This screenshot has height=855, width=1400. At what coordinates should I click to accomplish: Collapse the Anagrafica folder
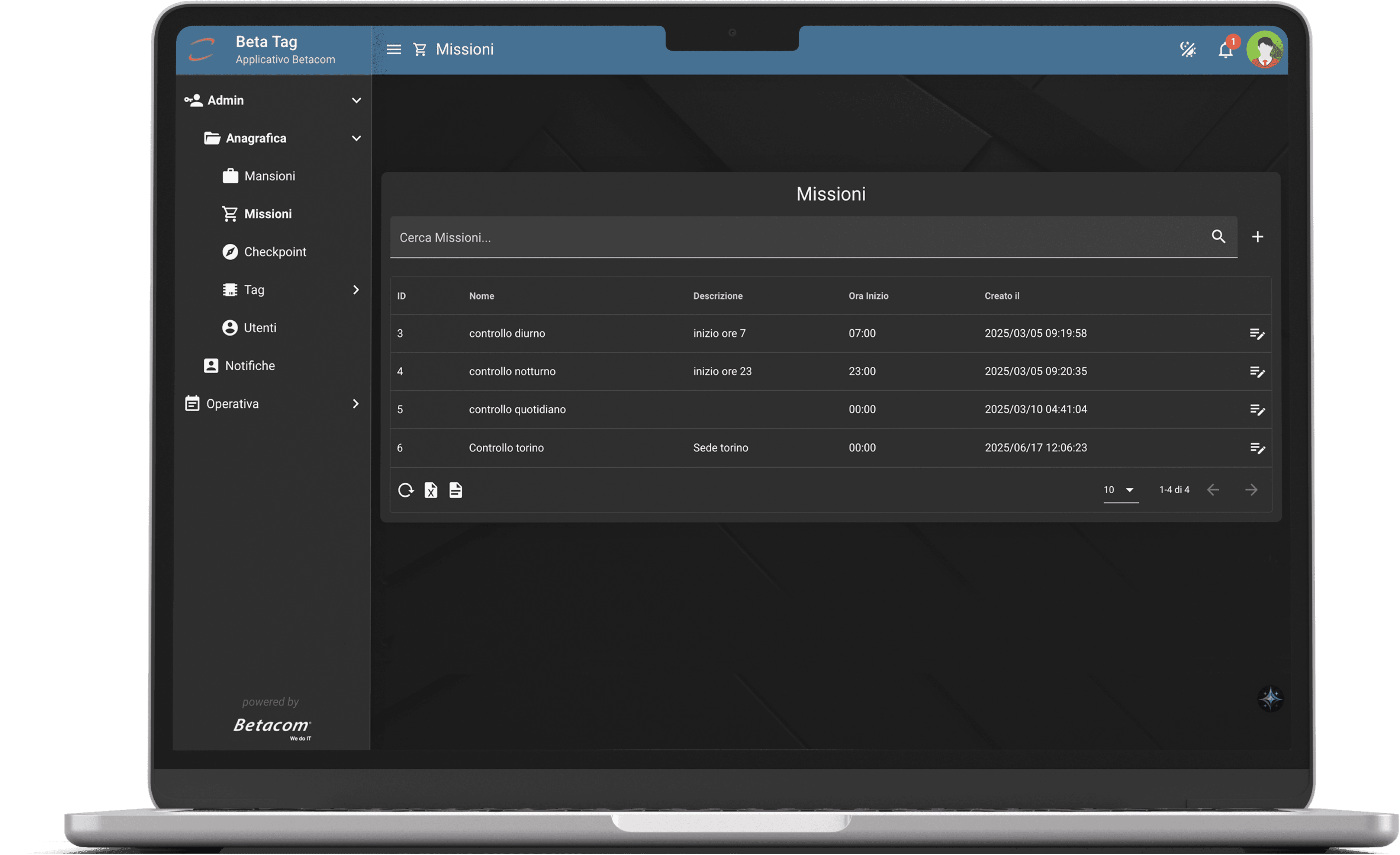click(x=356, y=138)
